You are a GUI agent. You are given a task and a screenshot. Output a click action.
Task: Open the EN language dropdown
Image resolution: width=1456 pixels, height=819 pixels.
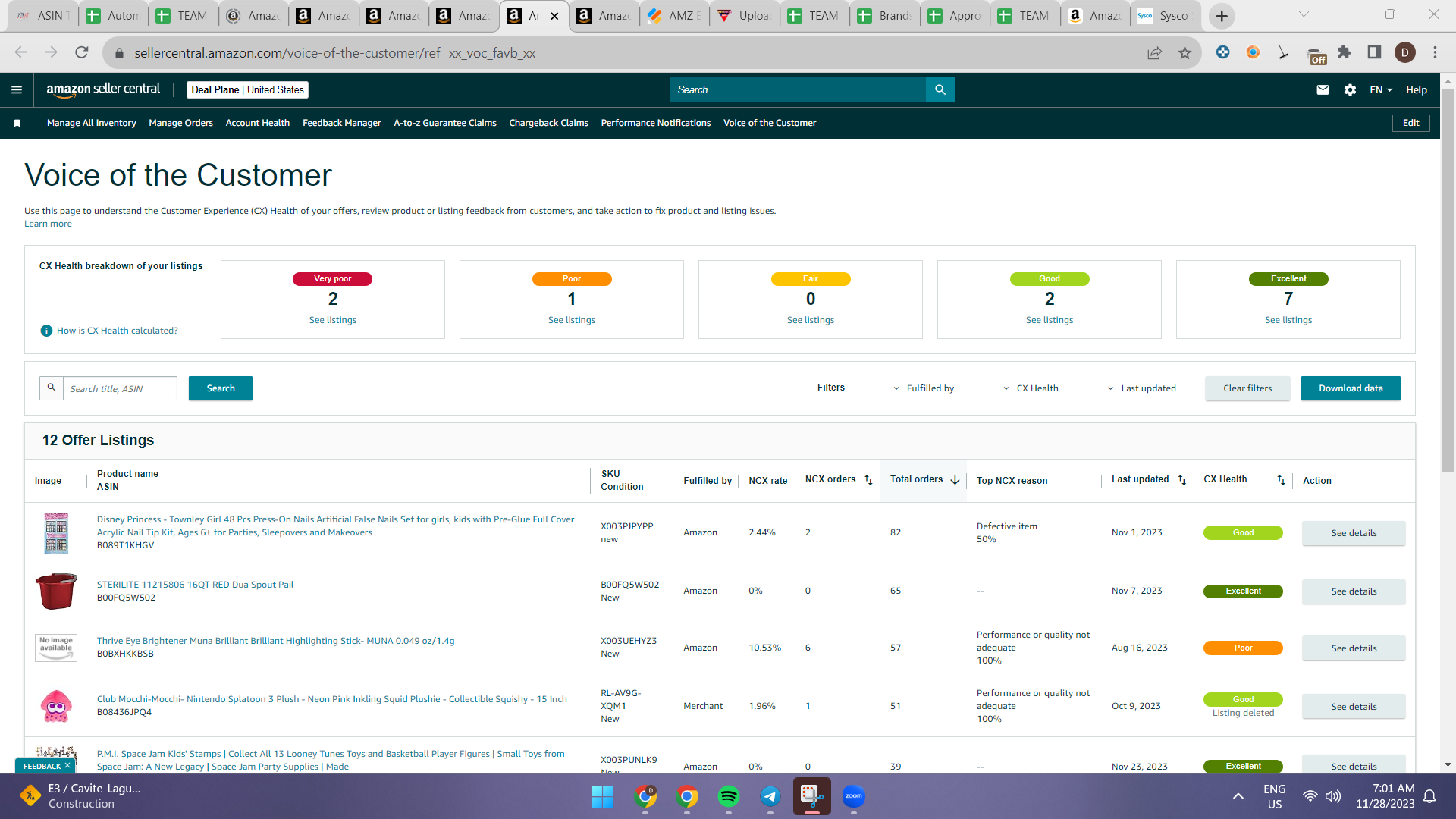click(1381, 89)
